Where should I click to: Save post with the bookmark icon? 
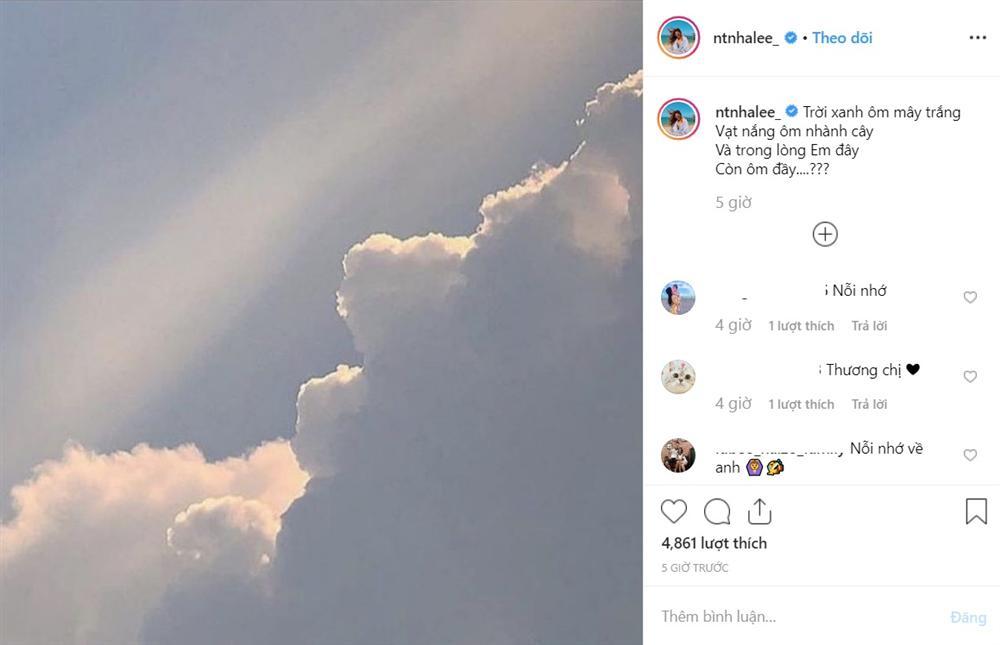click(x=976, y=512)
